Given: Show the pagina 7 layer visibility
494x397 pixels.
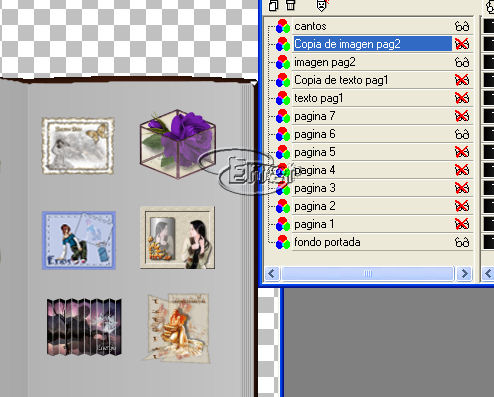Looking at the screenshot, I should pyautogui.click(x=462, y=116).
